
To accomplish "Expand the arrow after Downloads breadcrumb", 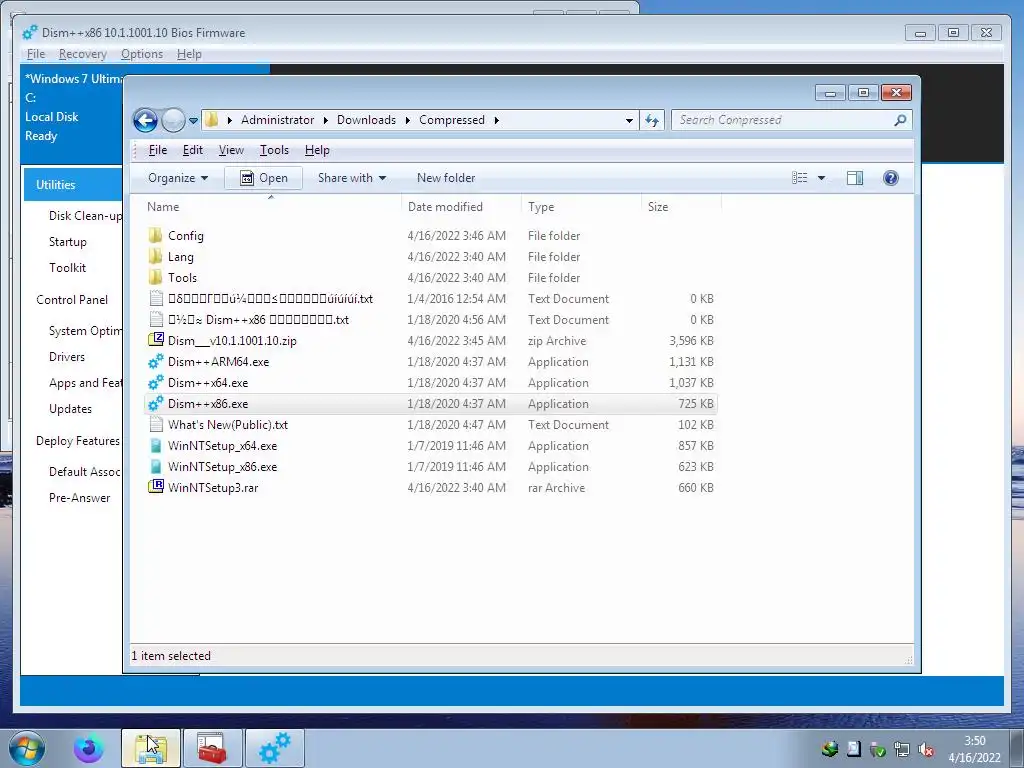I will (x=408, y=120).
